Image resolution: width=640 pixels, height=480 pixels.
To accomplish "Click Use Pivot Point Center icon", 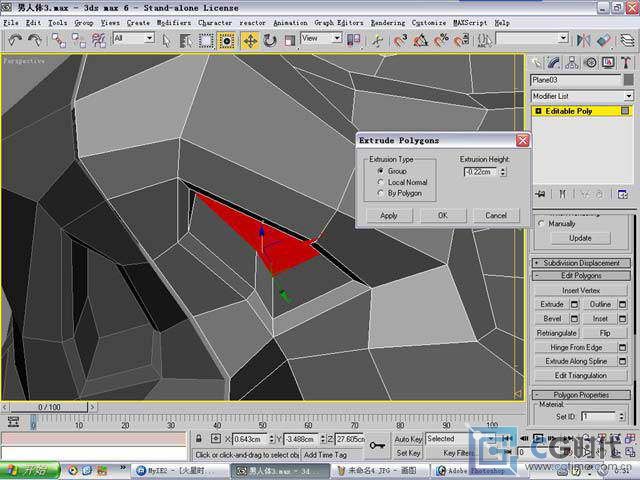I will click(353, 40).
